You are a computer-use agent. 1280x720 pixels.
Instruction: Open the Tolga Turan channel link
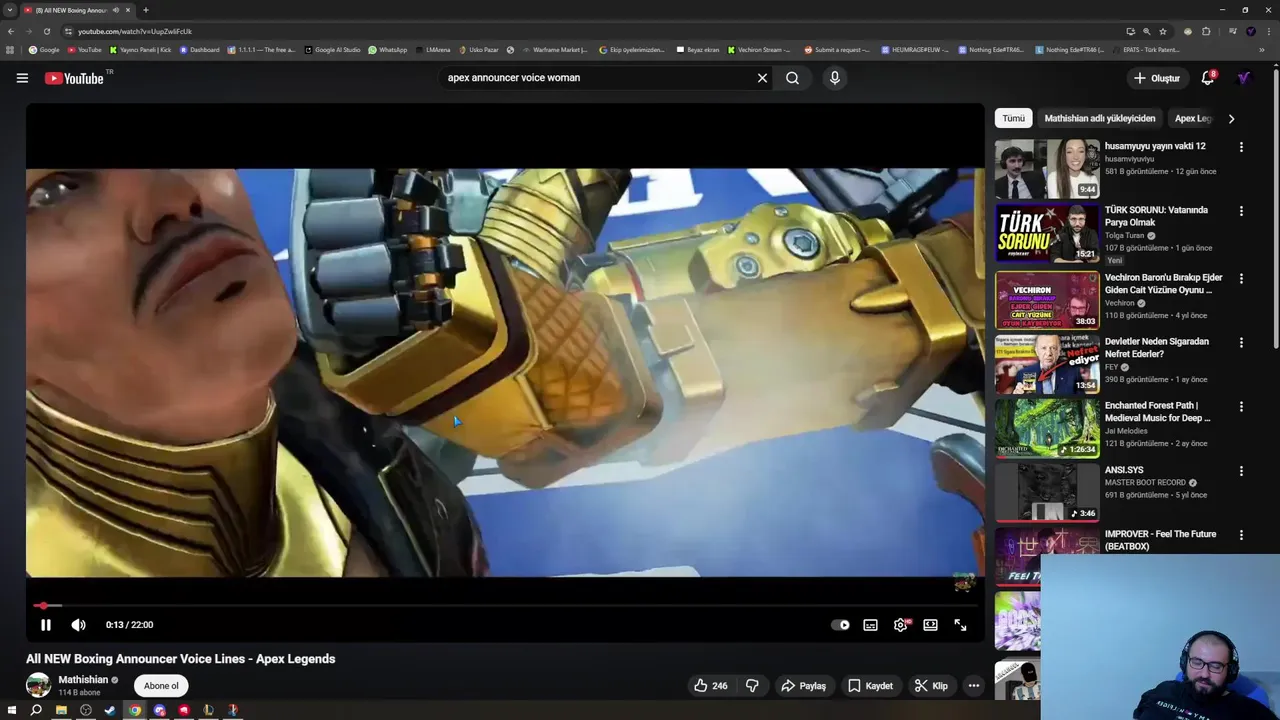(1125, 236)
